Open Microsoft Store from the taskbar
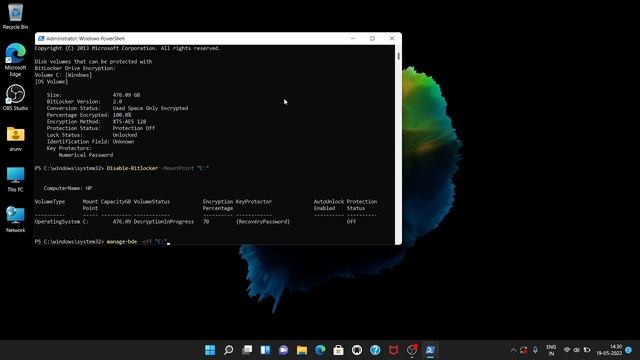 coord(338,350)
